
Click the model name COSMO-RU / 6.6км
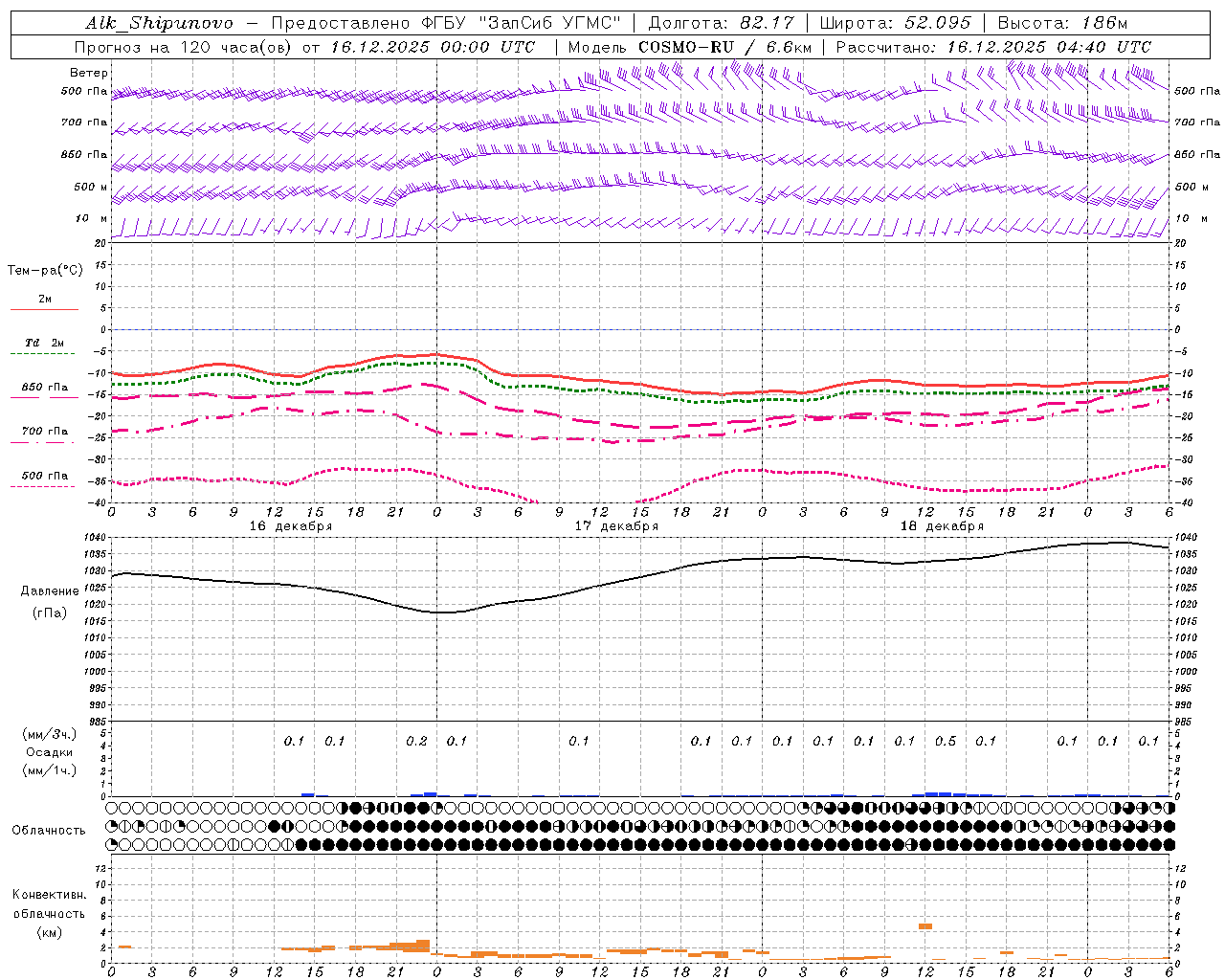point(724,47)
